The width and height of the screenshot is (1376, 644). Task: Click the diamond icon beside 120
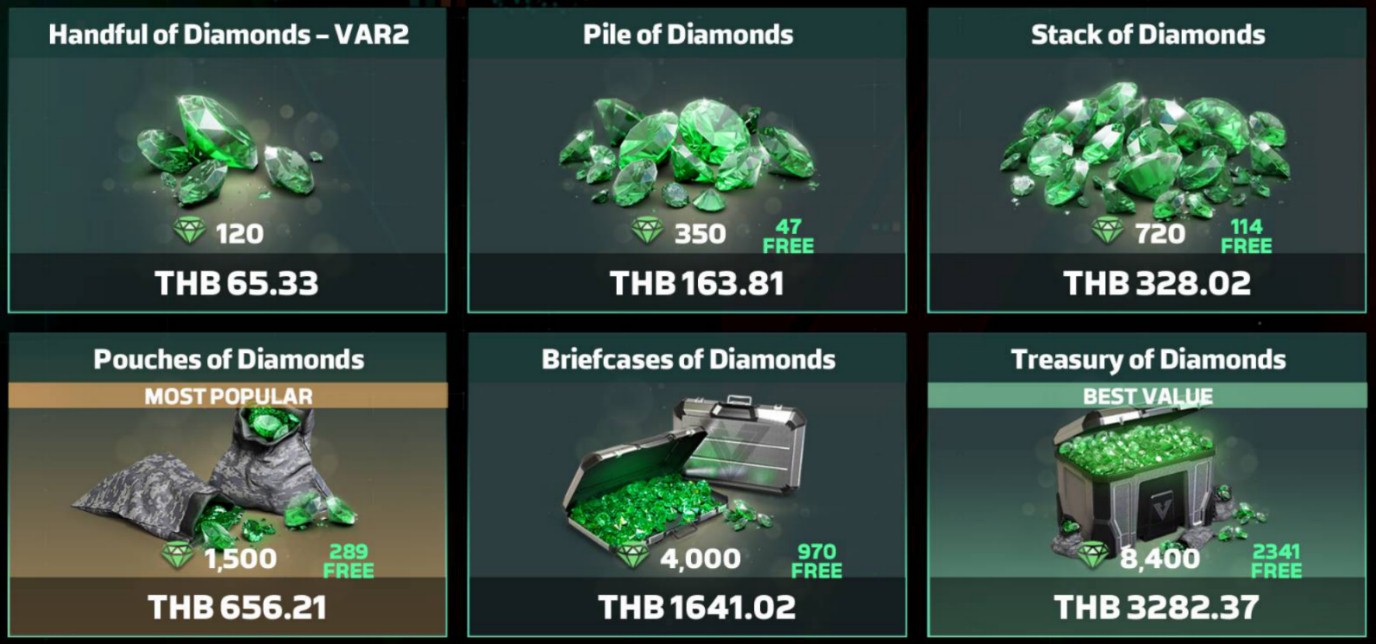pyautogui.click(x=189, y=233)
